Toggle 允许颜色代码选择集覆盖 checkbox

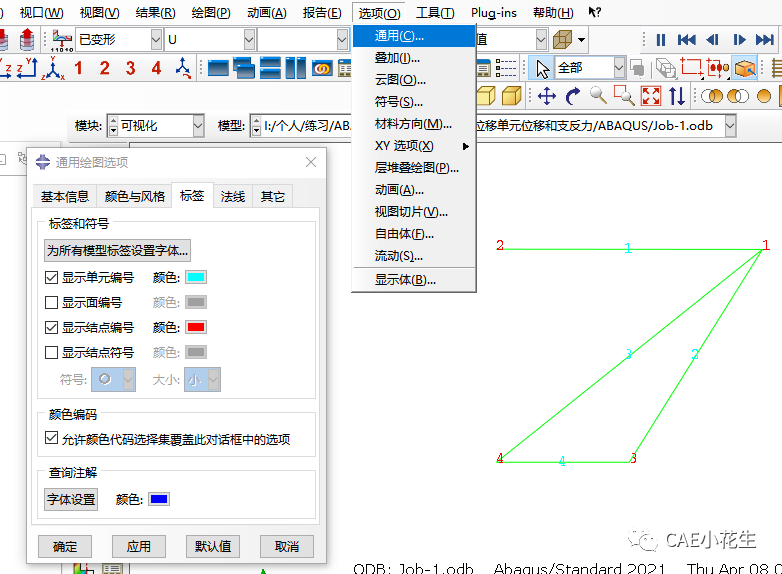click(51, 438)
